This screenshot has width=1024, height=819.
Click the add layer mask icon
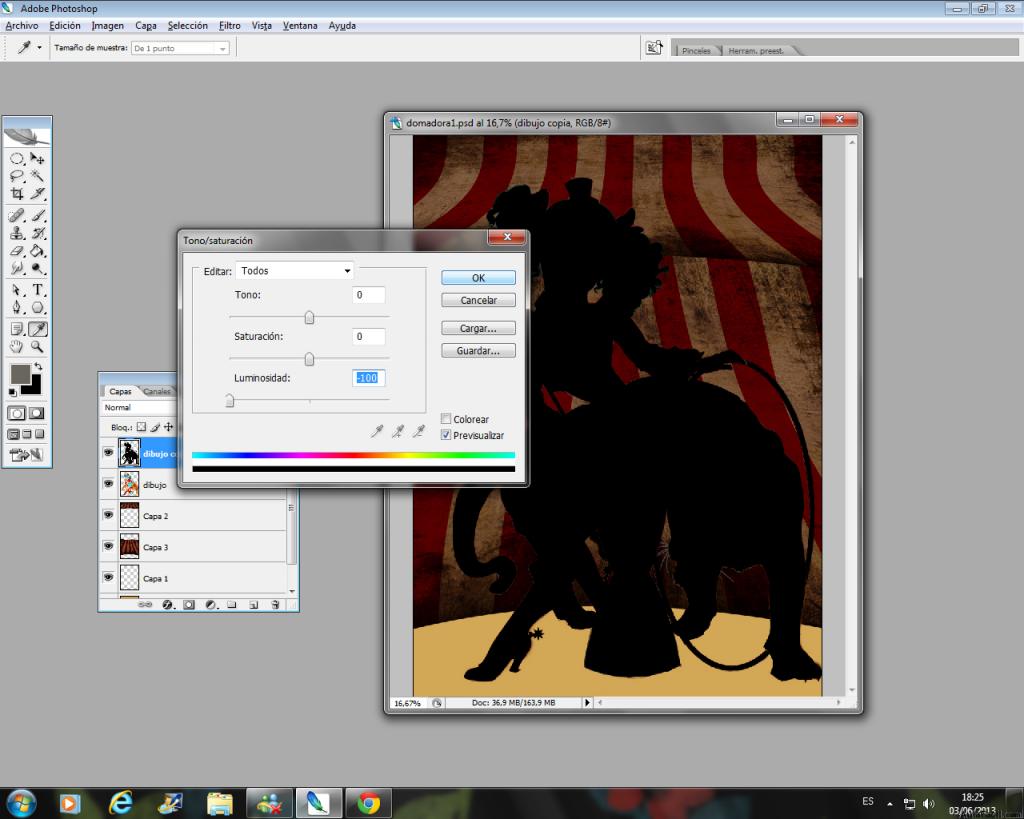pyautogui.click(x=189, y=605)
